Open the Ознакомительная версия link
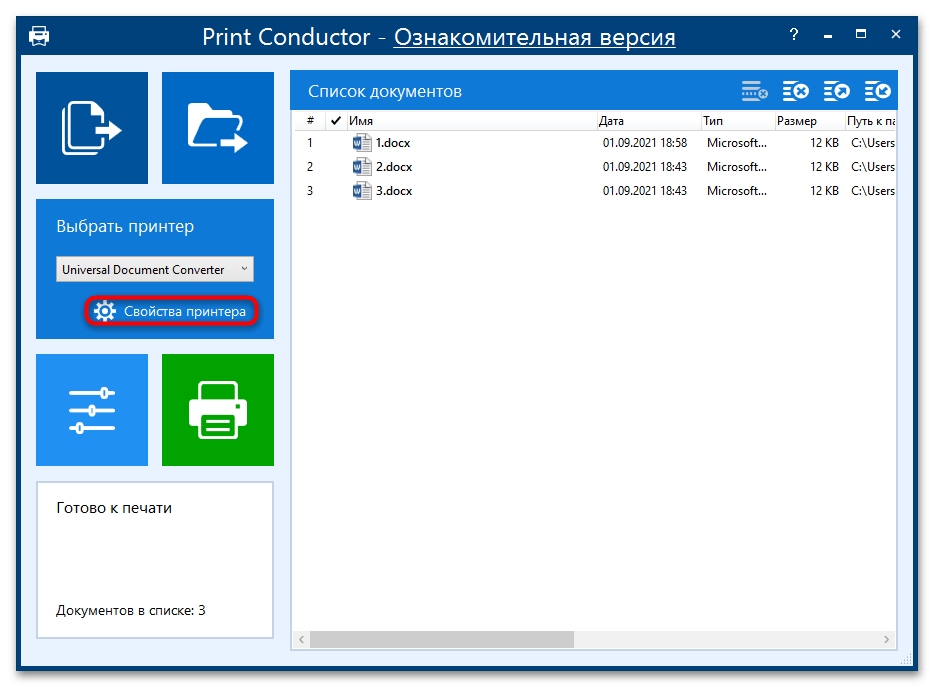Screen dimensions: 934x687 534,37
